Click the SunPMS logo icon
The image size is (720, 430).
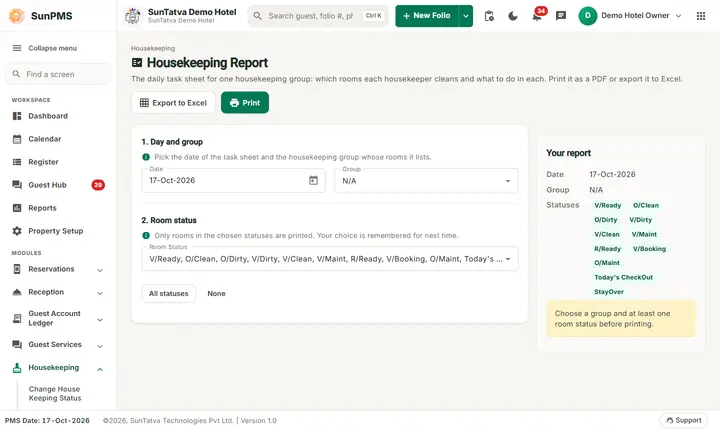pyautogui.click(x=17, y=16)
